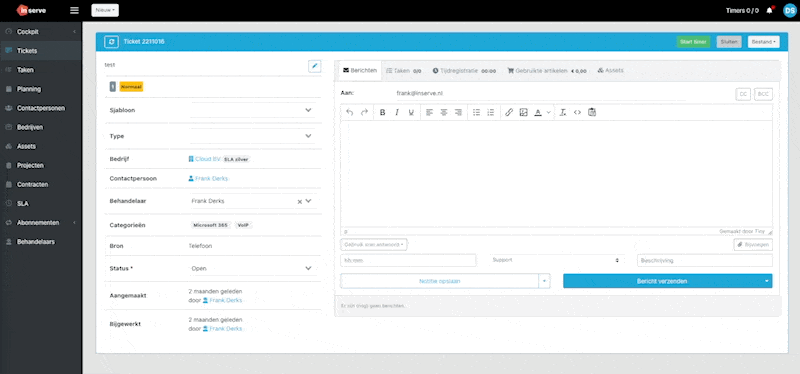Click the undo icon in the editor toolbar
The image size is (800, 374).
click(x=349, y=112)
